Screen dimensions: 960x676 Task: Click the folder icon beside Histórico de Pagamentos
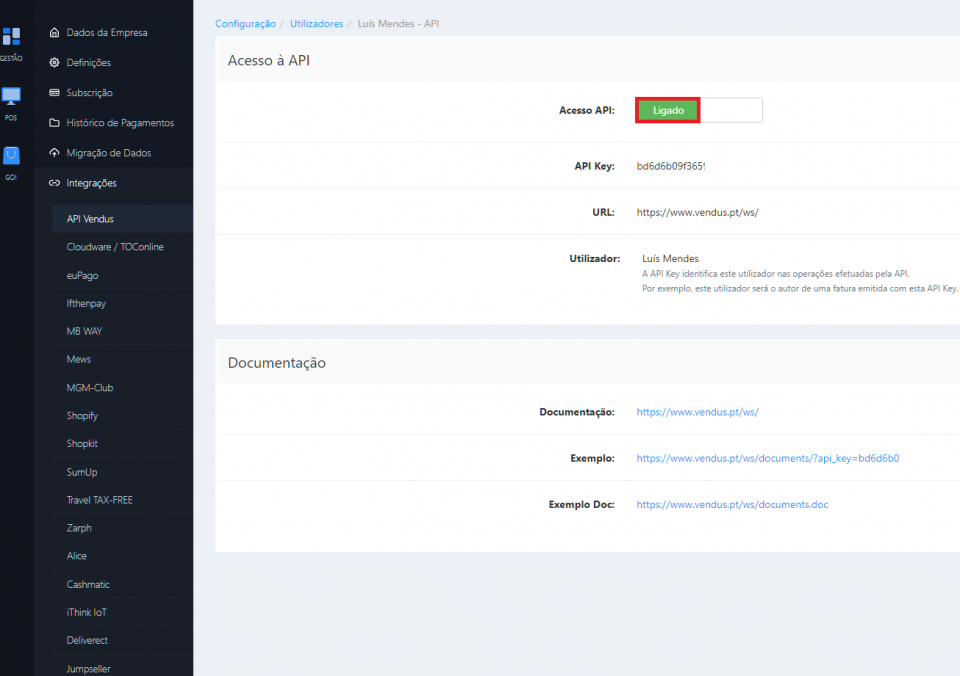point(55,122)
